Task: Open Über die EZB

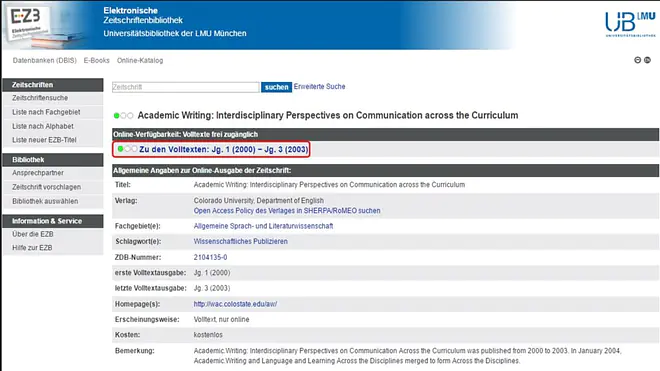Action: click(x=33, y=234)
